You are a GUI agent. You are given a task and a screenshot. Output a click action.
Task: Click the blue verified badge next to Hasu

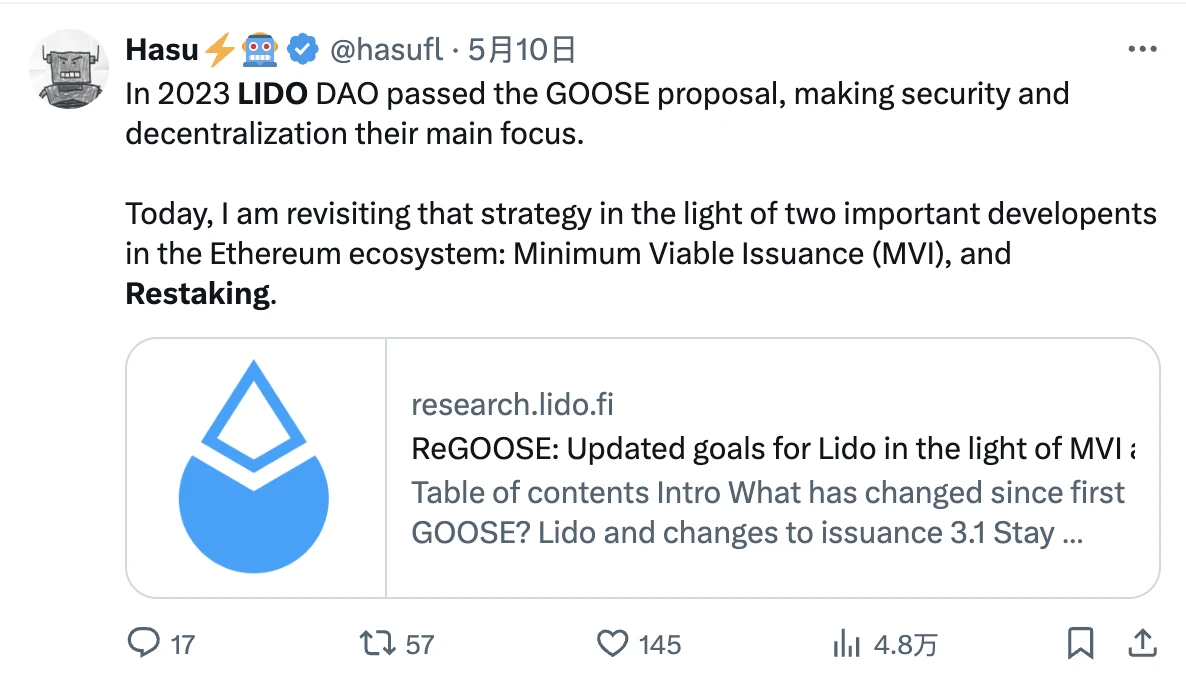[302, 48]
